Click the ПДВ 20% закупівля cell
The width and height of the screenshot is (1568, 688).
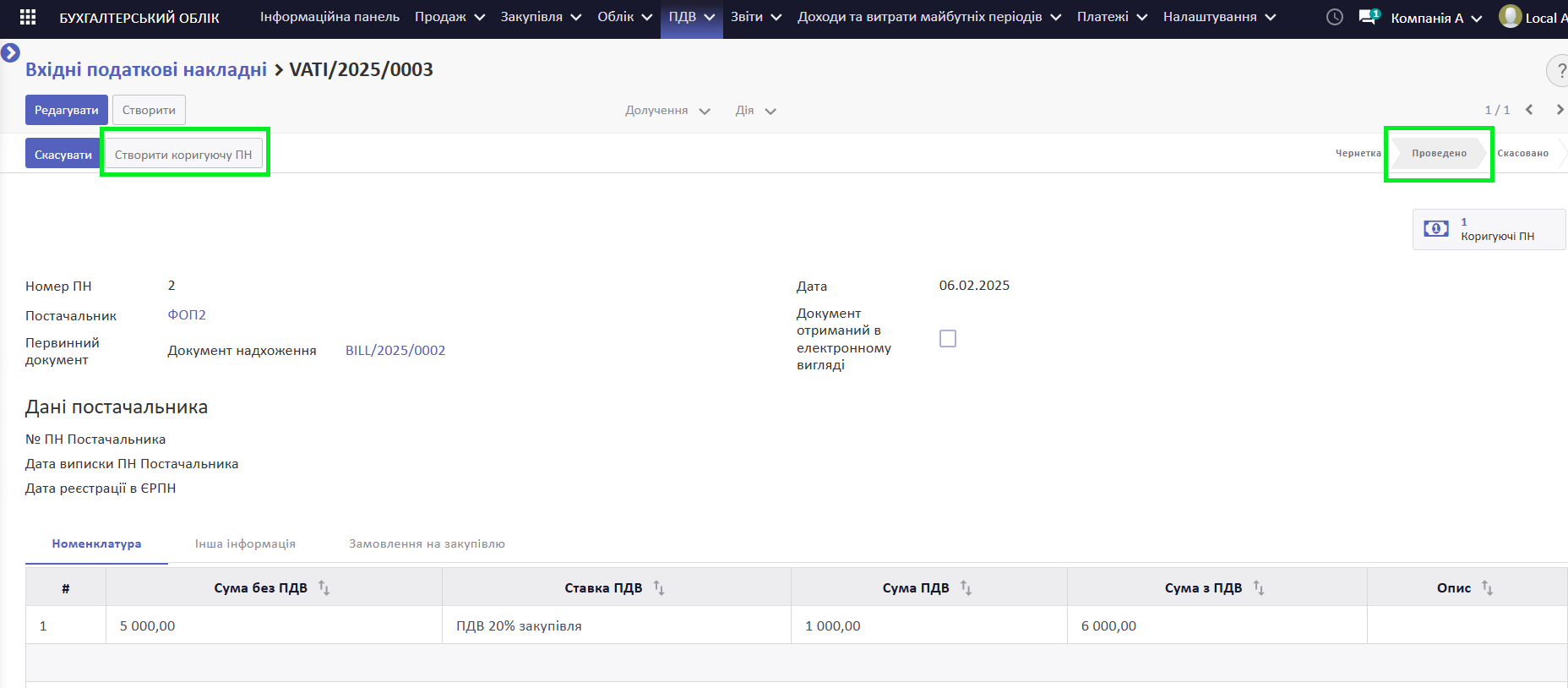pyautogui.click(x=617, y=625)
